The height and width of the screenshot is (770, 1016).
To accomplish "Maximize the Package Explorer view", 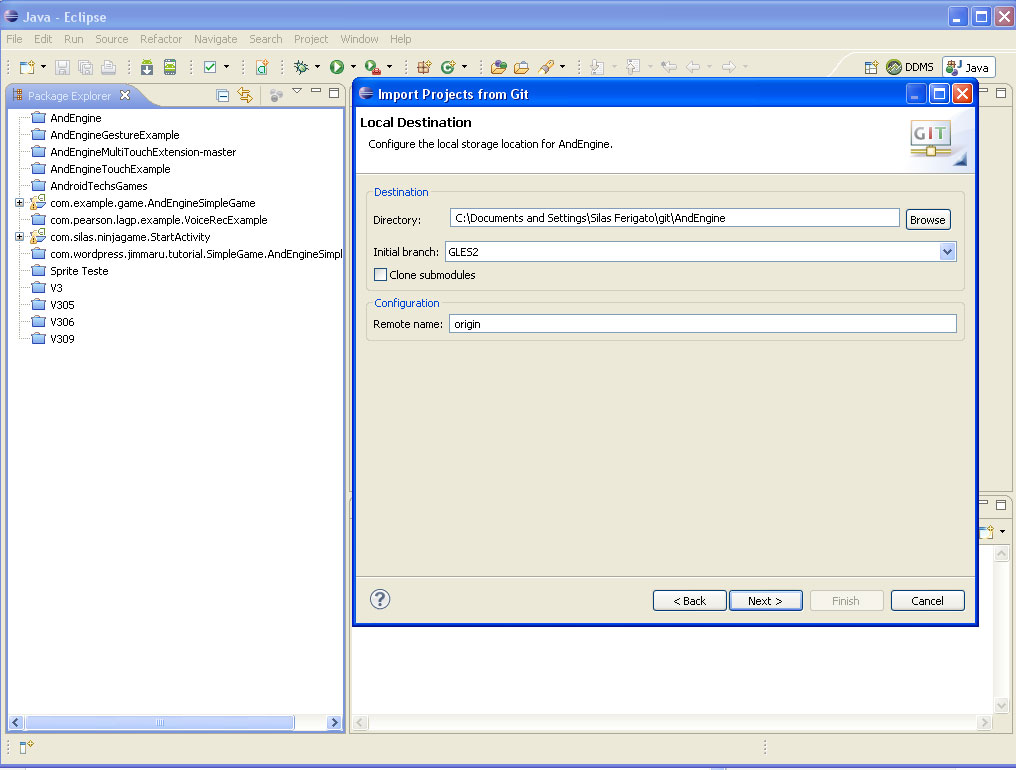I will pyautogui.click(x=334, y=93).
